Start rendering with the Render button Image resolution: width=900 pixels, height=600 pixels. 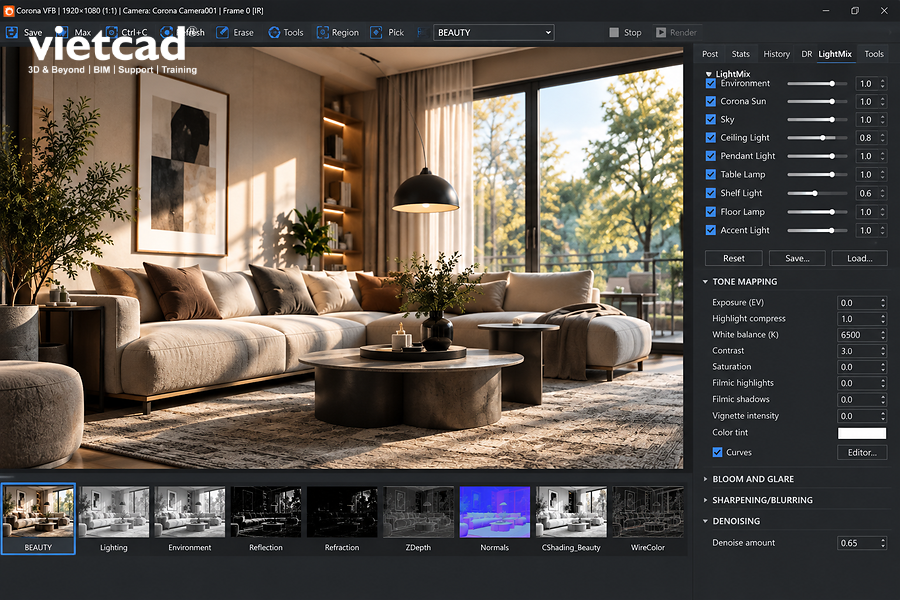pos(676,33)
